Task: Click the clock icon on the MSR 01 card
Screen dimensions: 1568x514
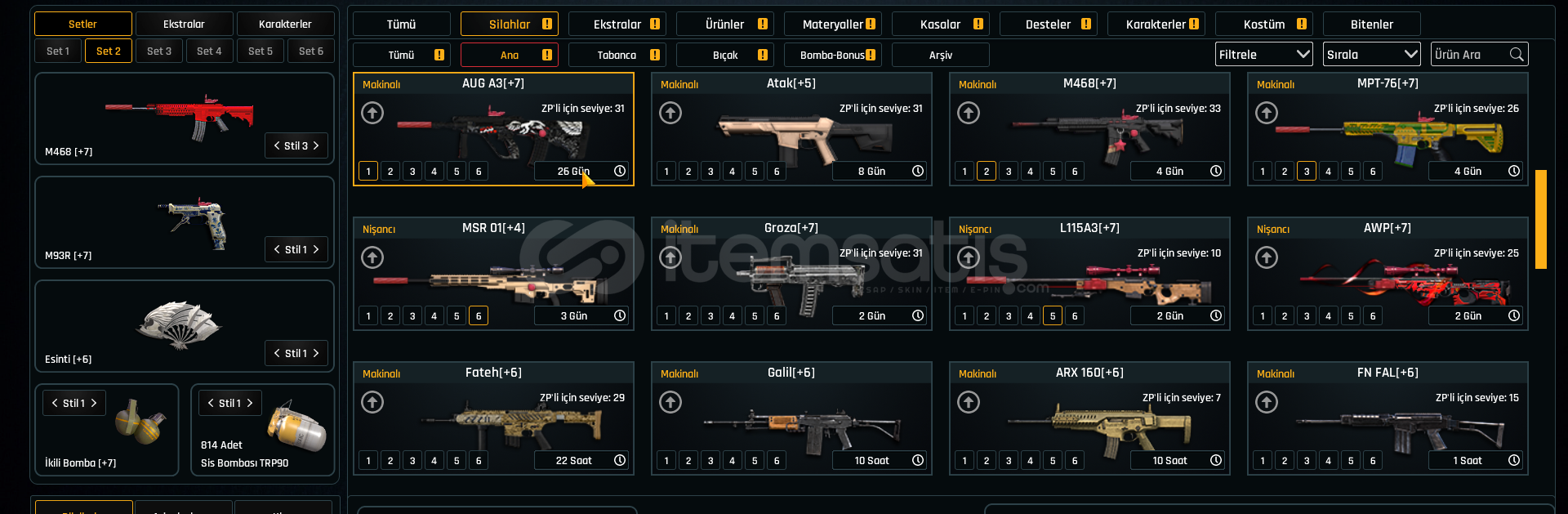Action: click(620, 315)
